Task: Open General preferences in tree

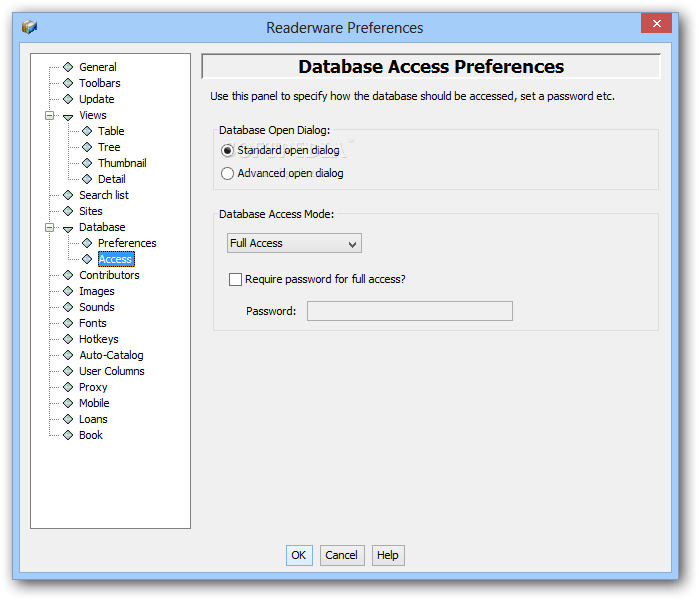Action: (98, 67)
